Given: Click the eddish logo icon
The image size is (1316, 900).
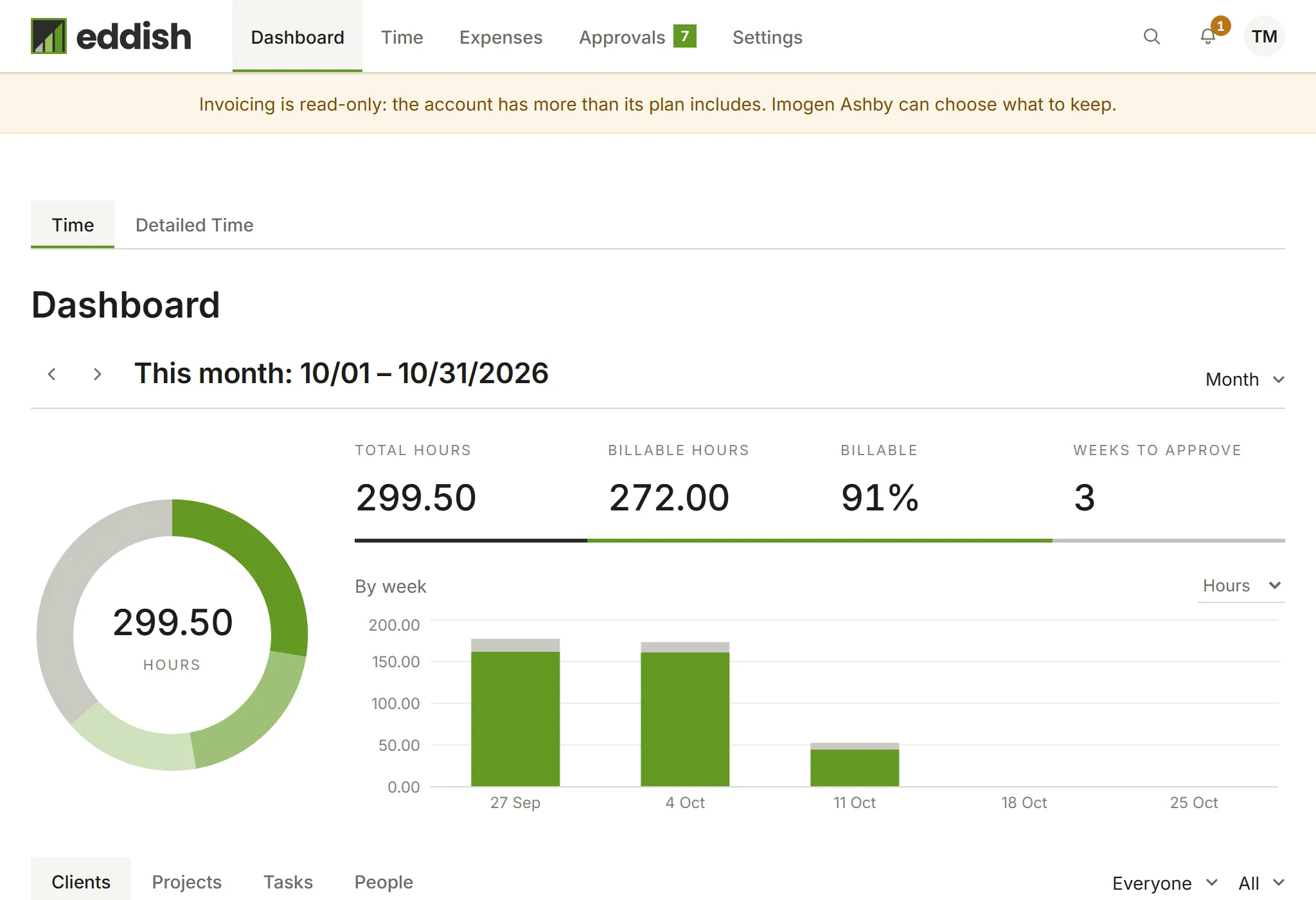Looking at the screenshot, I should (x=49, y=36).
